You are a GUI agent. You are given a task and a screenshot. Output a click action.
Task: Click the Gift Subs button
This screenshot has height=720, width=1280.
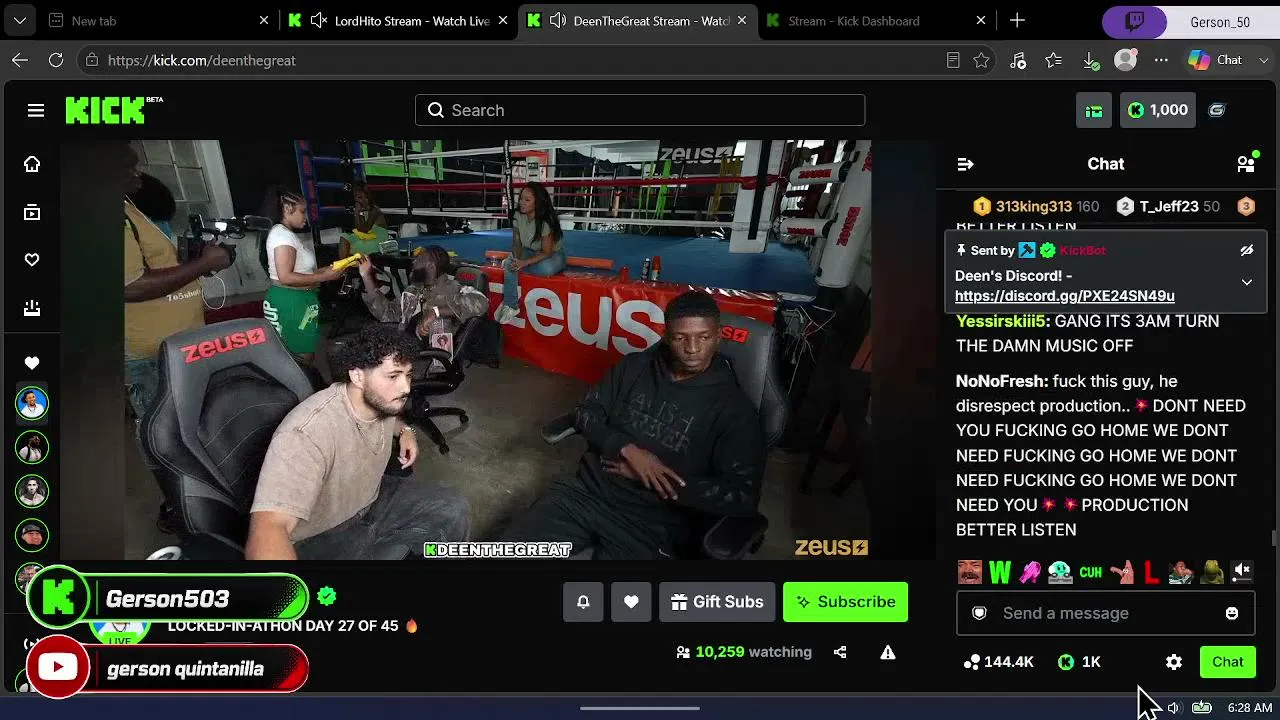tap(717, 602)
